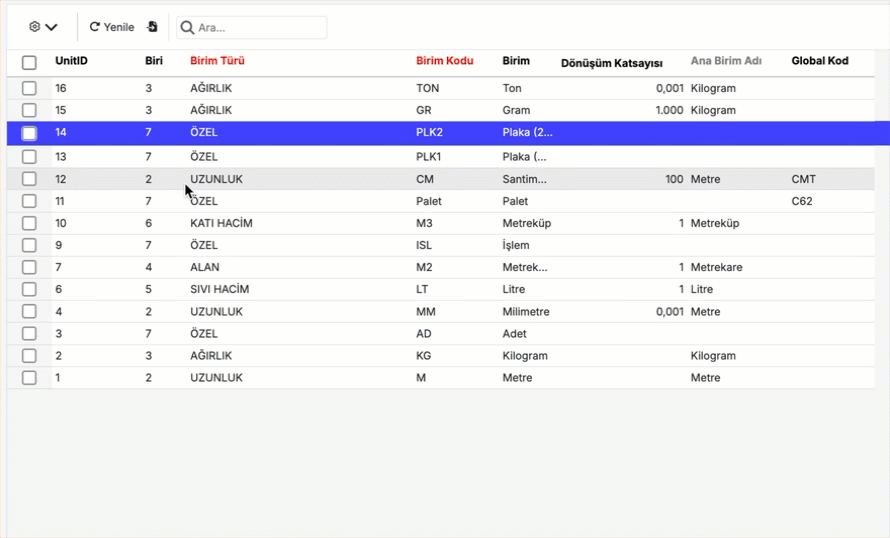
Task: Click the Ana Birim Adı header
Action: pos(725,61)
